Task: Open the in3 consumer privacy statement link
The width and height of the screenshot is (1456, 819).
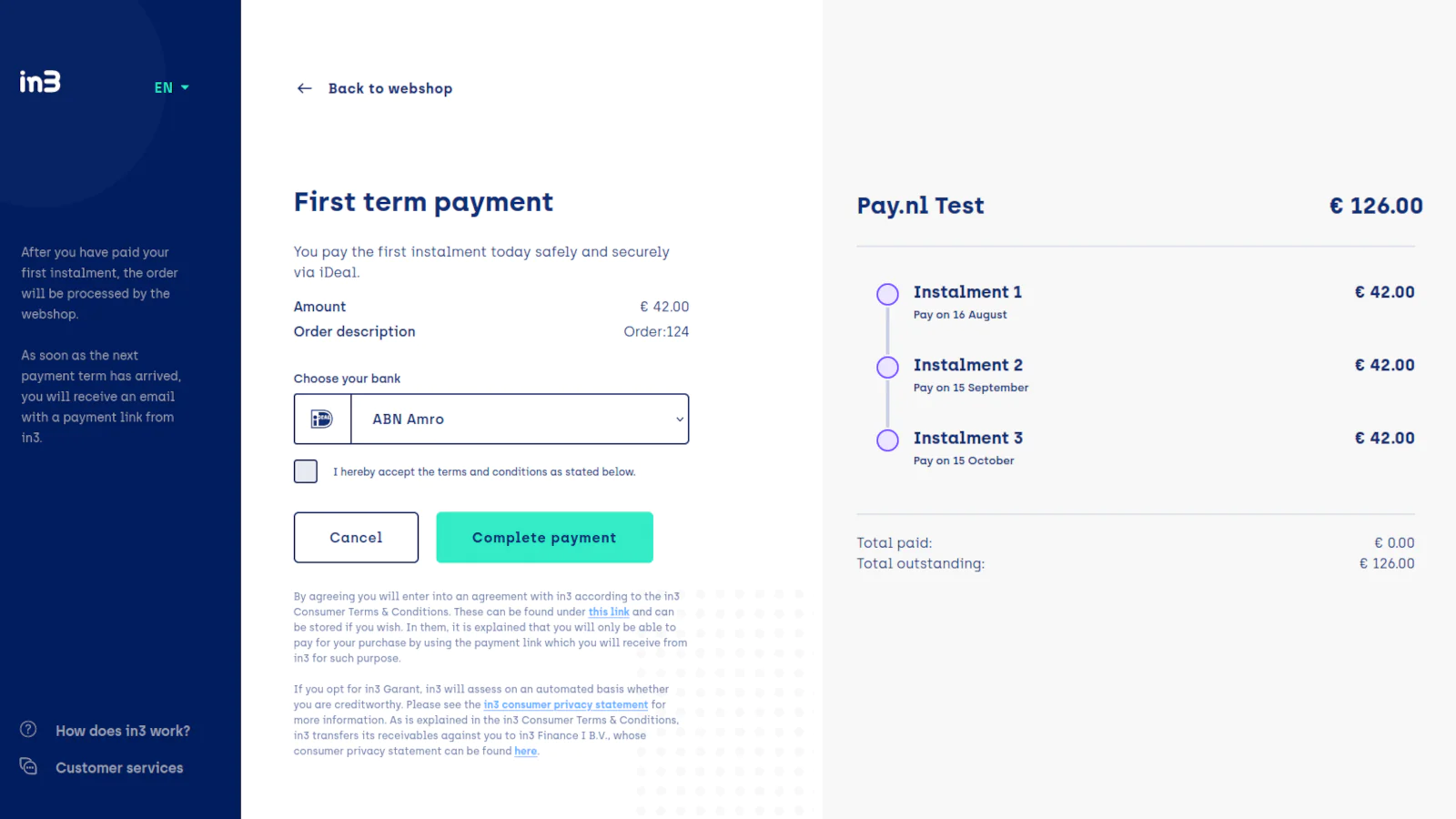Action: [x=565, y=705]
